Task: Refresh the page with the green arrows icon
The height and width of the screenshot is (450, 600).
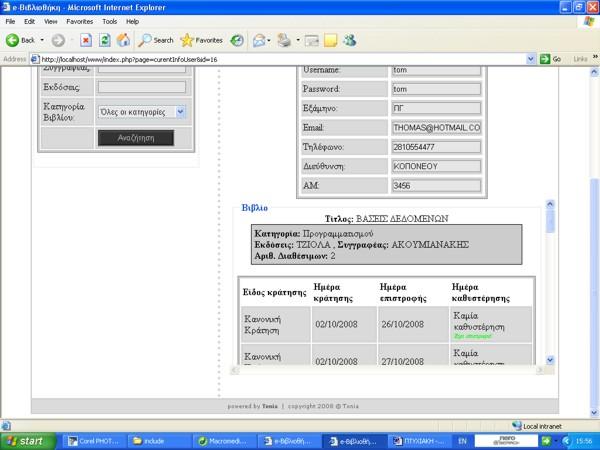Action: tap(104, 40)
